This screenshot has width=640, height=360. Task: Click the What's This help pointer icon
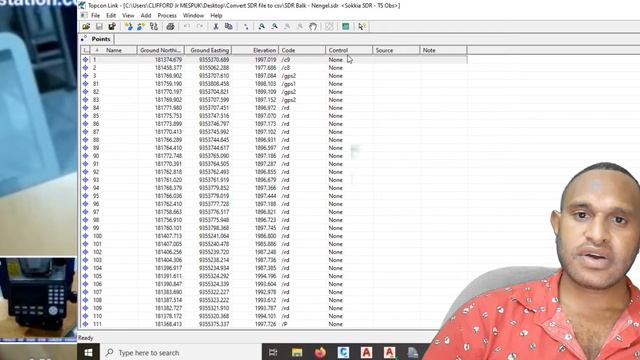362,27
